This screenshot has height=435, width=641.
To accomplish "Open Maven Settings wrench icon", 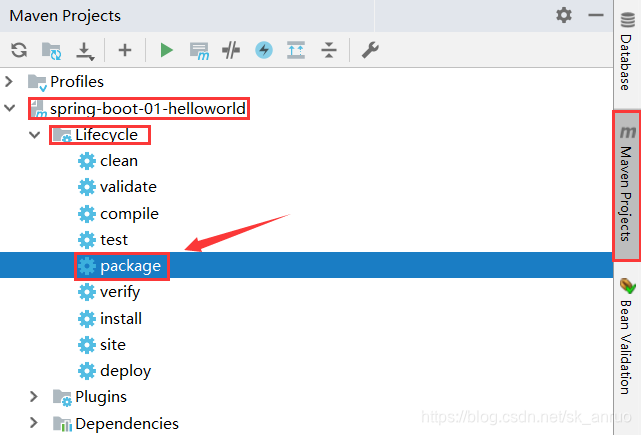I will (370, 50).
